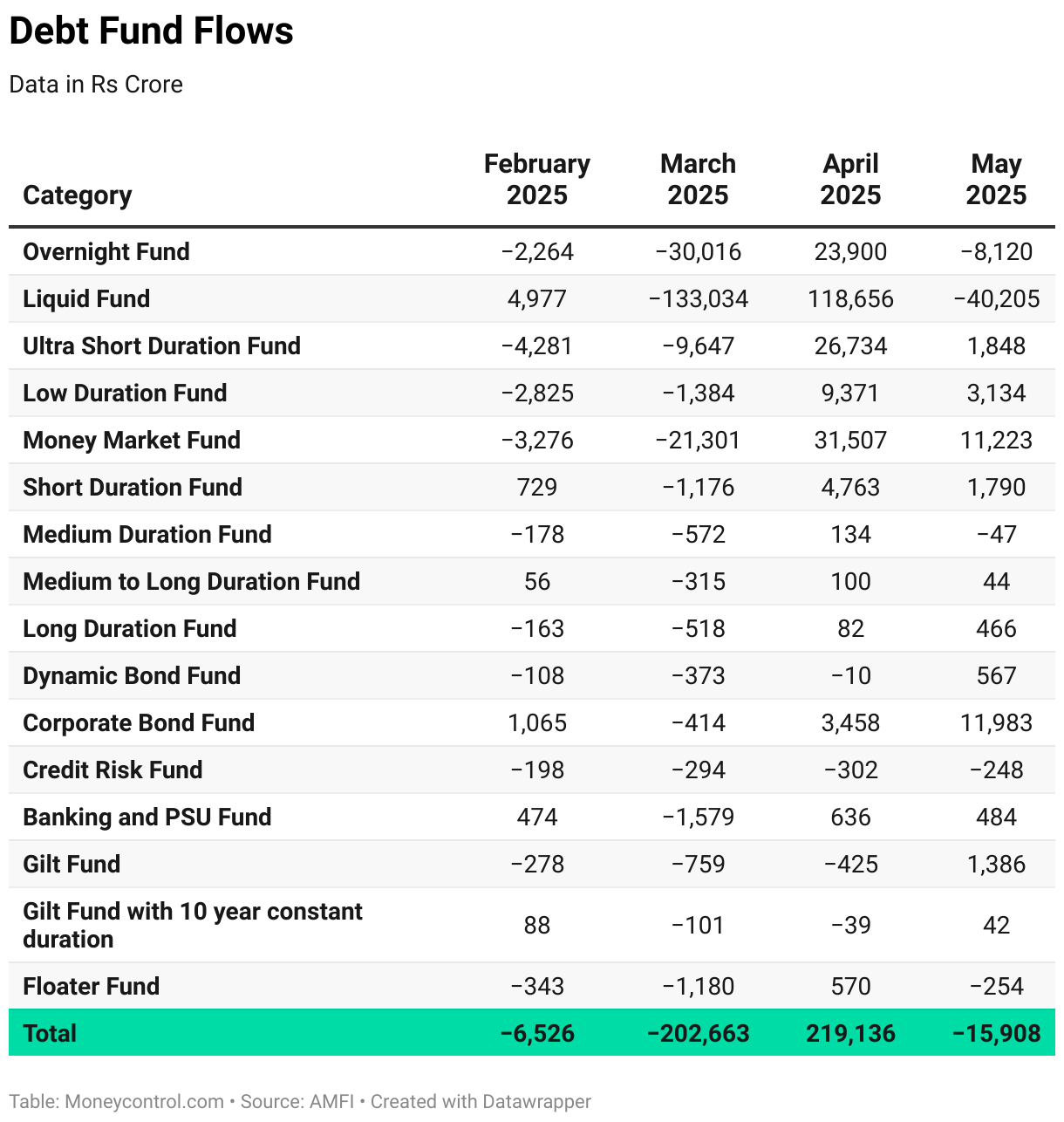Image resolution: width=1064 pixels, height=1122 pixels.
Task: Click the Banking and PSU Fund label
Action: point(147,818)
